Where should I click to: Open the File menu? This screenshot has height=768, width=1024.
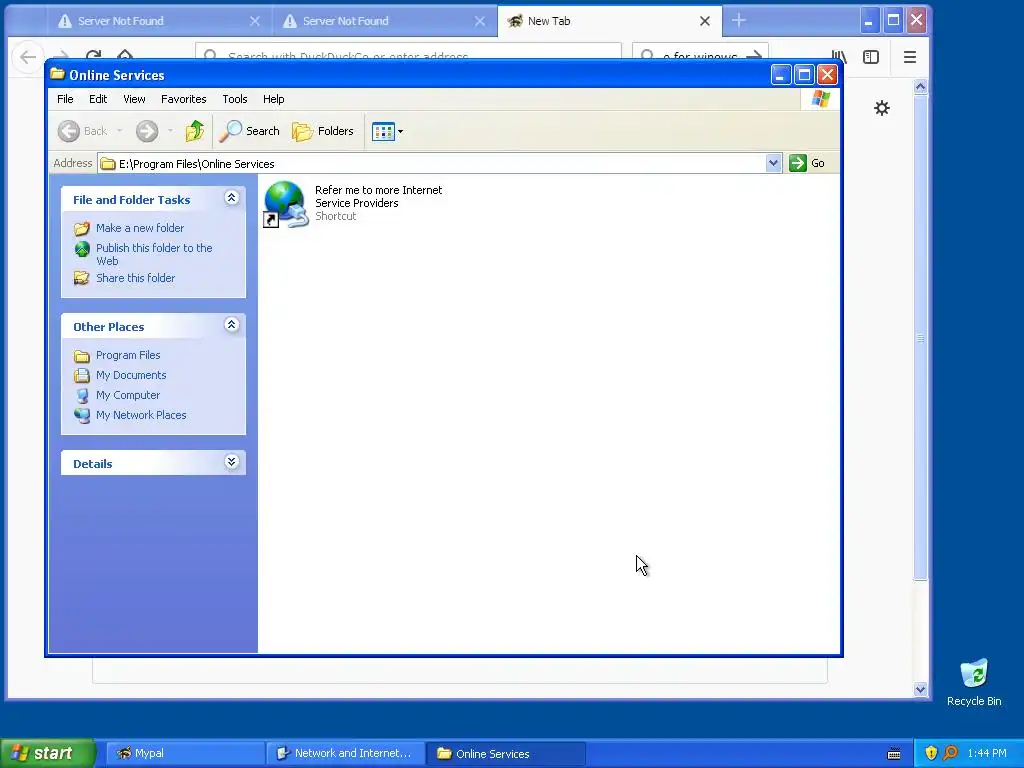65,99
